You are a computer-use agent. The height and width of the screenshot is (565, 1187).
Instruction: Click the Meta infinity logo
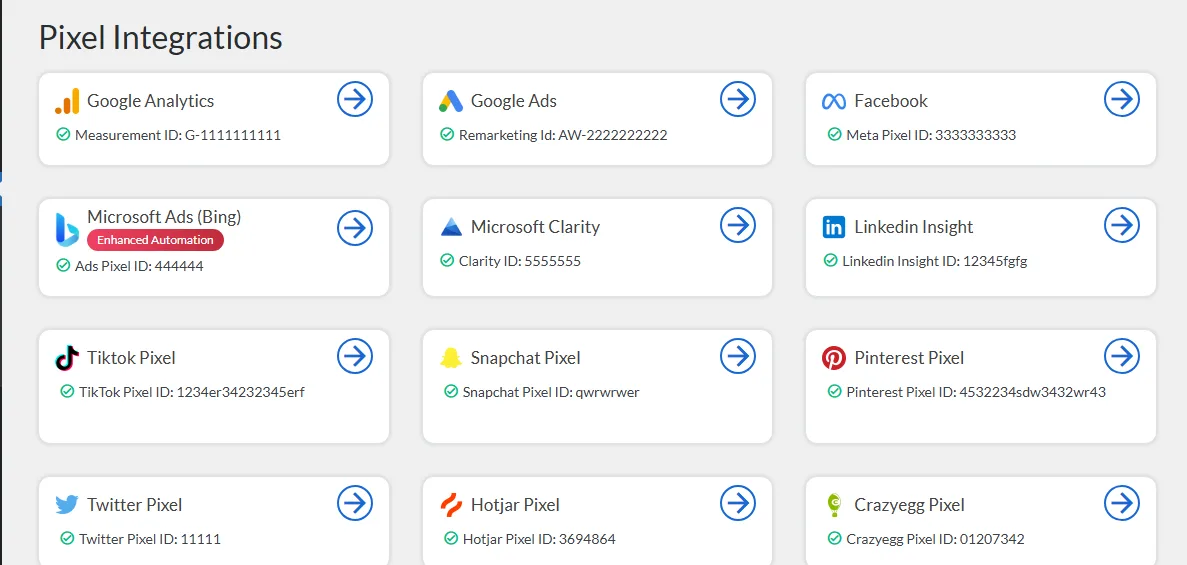pos(833,101)
